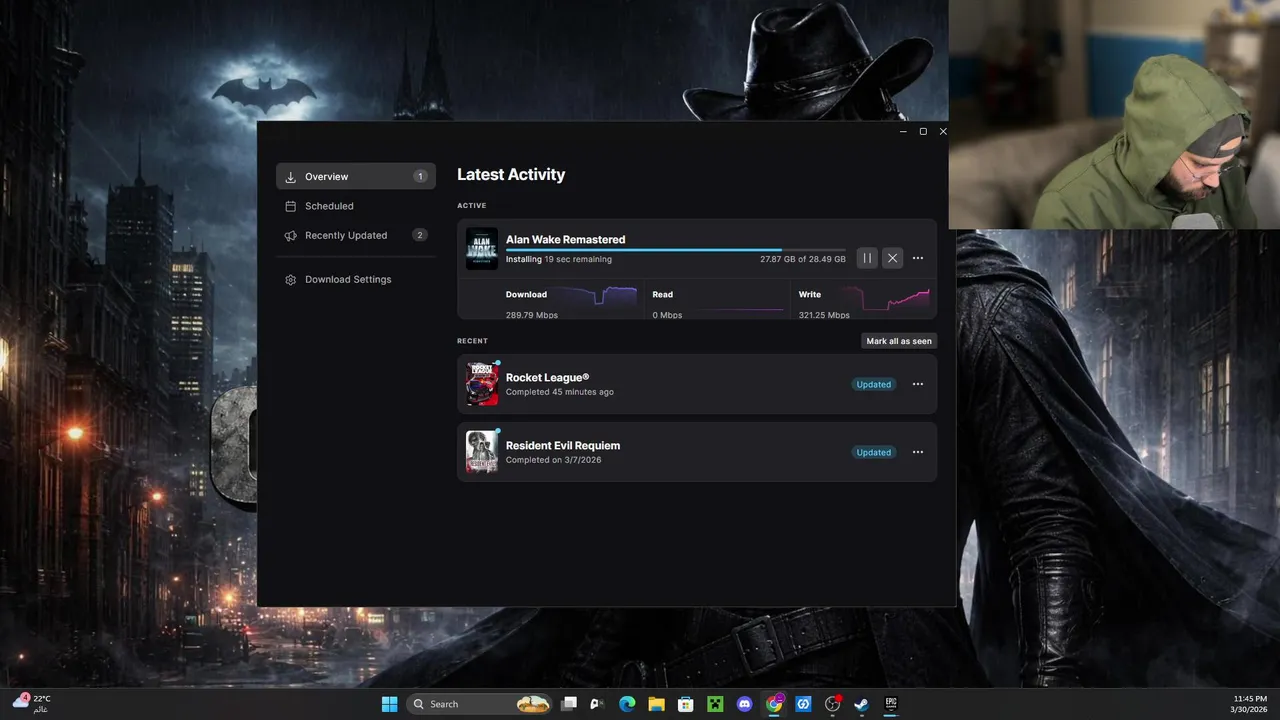Open the weather widget showing 22°C

(x=31, y=703)
